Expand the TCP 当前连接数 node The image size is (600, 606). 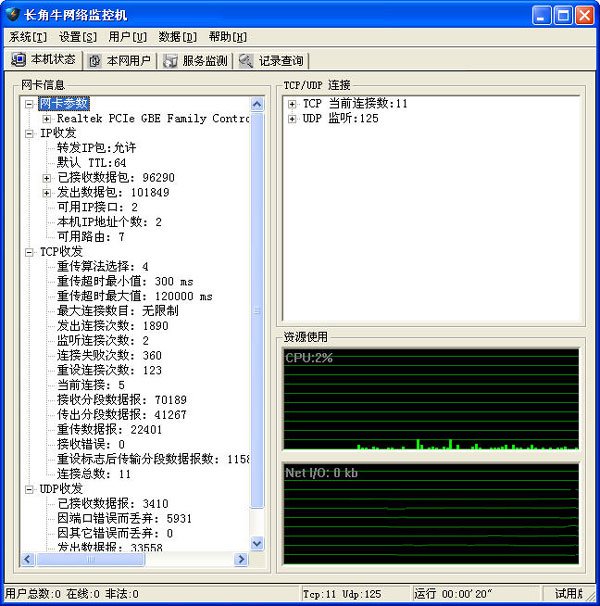point(292,104)
